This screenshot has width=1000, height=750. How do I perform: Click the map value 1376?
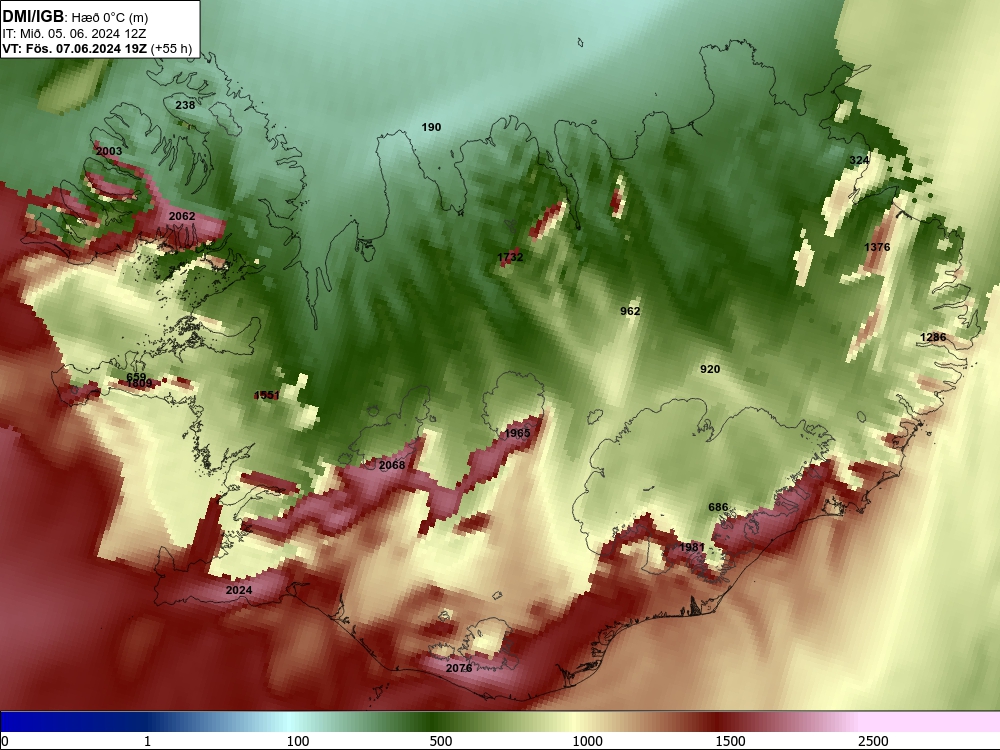877,247
